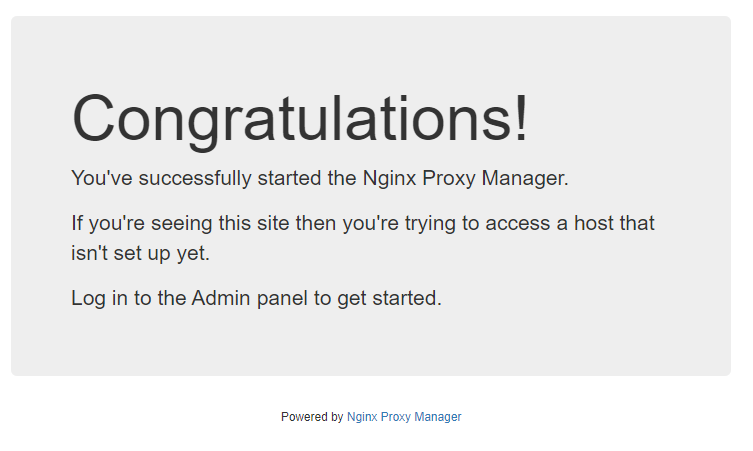This screenshot has width=753, height=451.
Task: Click the word "access" in the second paragraph
Action: (x=518, y=224)
